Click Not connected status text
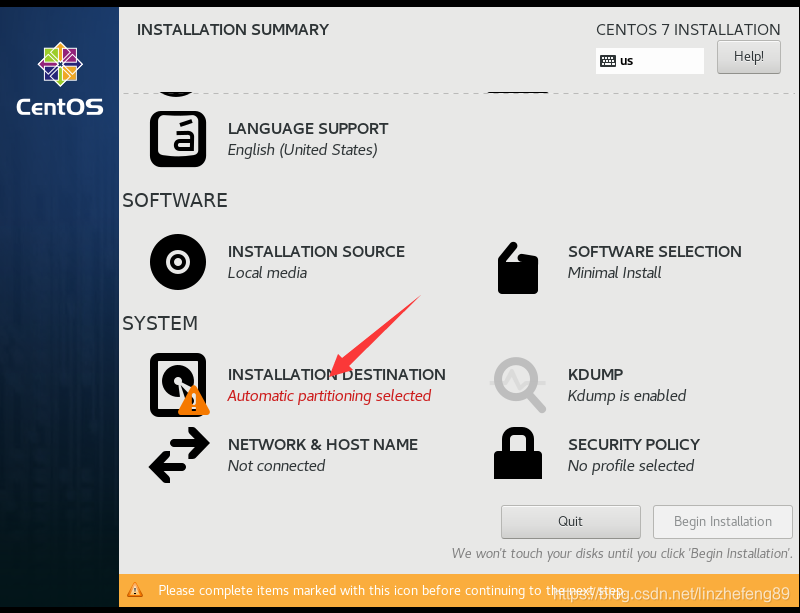Image resolution: width=800 pixels, height=613 pixels. (x=276, y=466)
